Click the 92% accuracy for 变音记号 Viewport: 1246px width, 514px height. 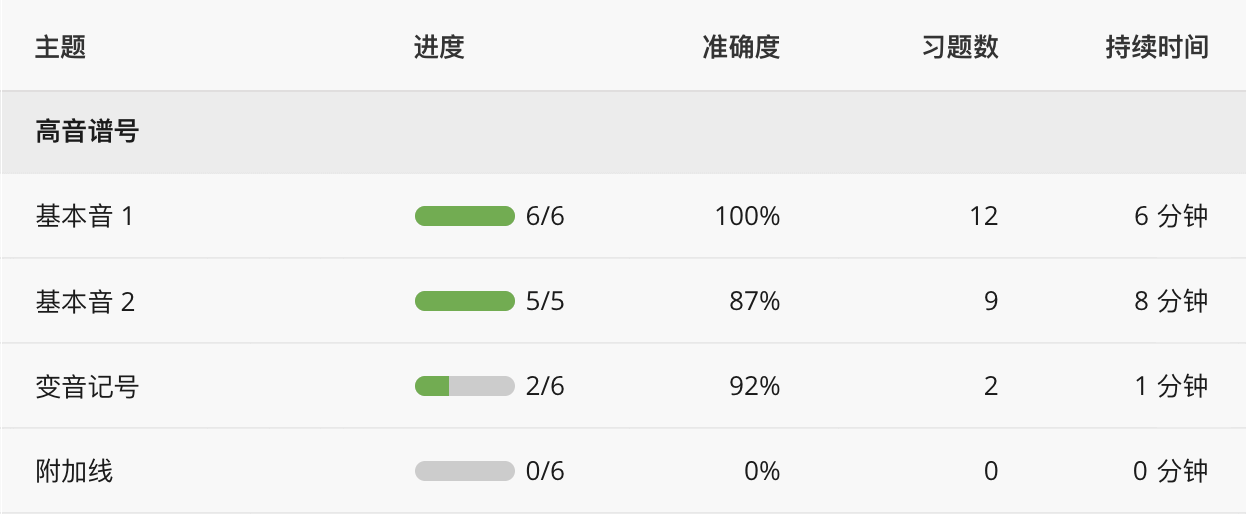(x=755, y=386)
